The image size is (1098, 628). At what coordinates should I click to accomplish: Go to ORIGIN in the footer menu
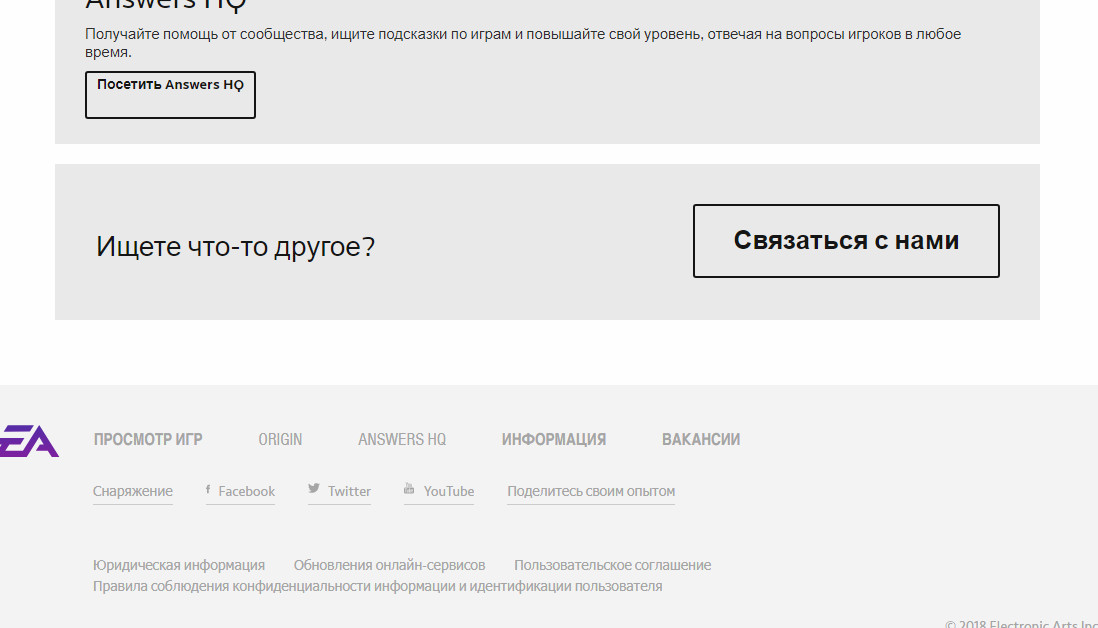pyautogui.click(x=280, y=440)
